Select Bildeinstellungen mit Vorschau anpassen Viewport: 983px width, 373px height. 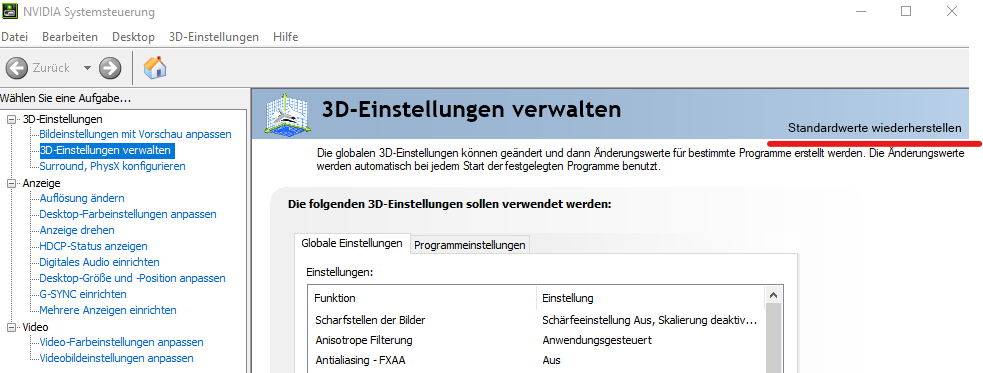point(135,134)
